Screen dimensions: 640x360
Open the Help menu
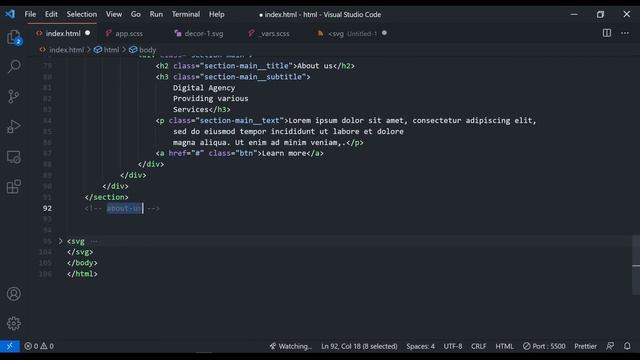(x=217, y=14)
